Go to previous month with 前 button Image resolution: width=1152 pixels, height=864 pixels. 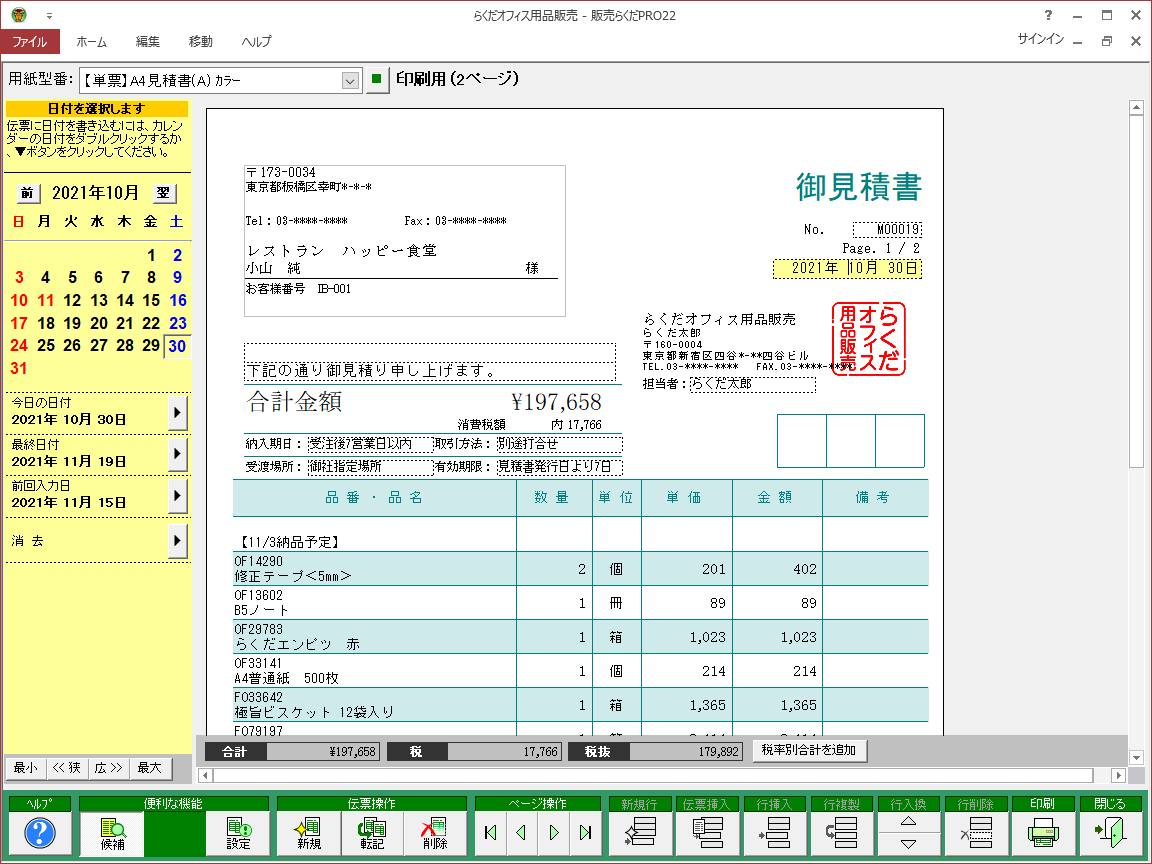[x=27, y=193]
